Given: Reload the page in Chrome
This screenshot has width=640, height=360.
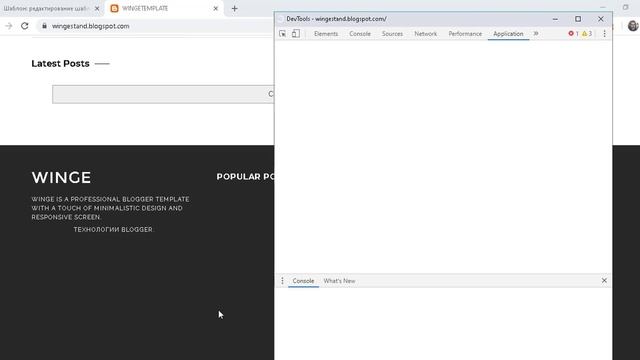Looking at the screenshot, I should point(25,26).
